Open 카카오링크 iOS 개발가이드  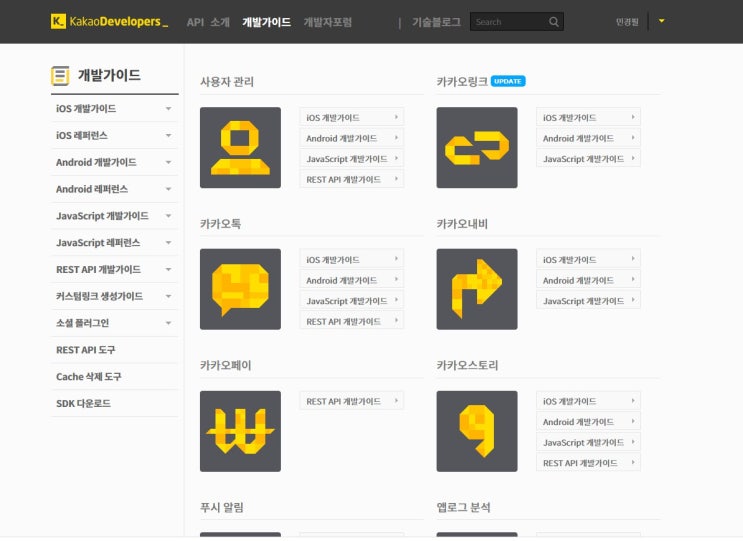point(588,117)
